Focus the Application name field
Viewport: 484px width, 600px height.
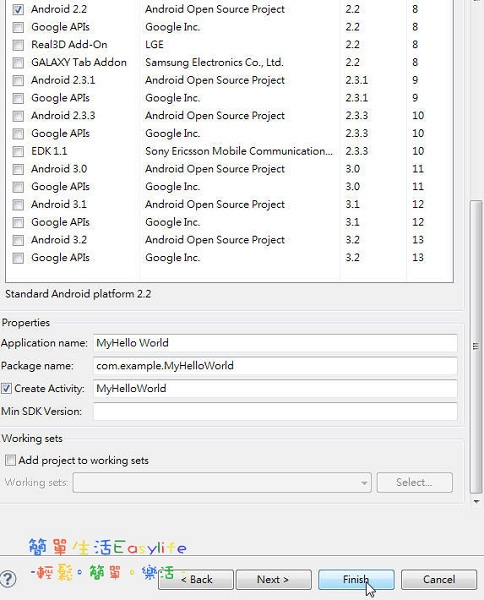[275, 343]
